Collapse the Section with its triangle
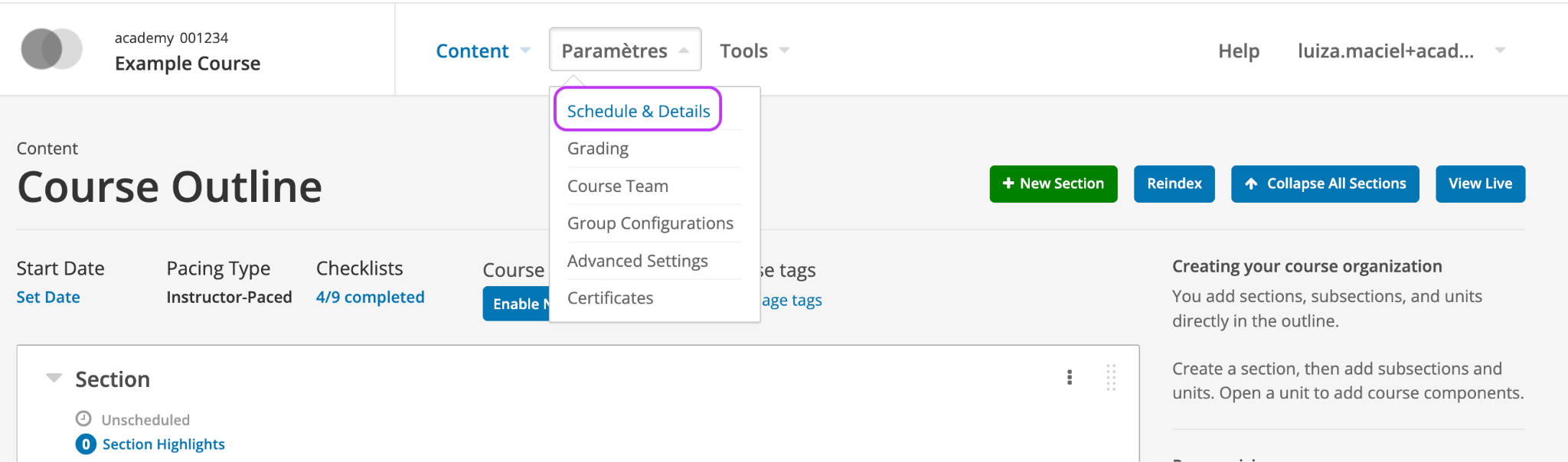1568x462 pixels. coord(54,378)
